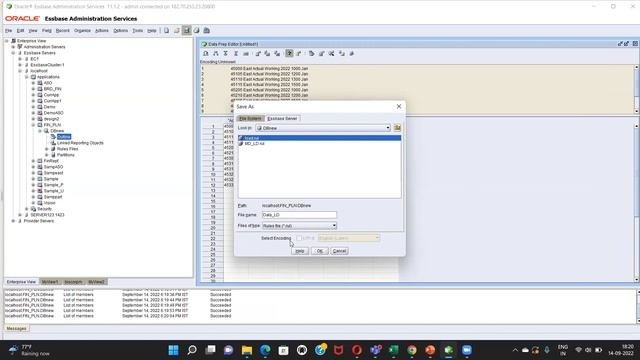Collapse the DBnew database node

pos(40,131)
